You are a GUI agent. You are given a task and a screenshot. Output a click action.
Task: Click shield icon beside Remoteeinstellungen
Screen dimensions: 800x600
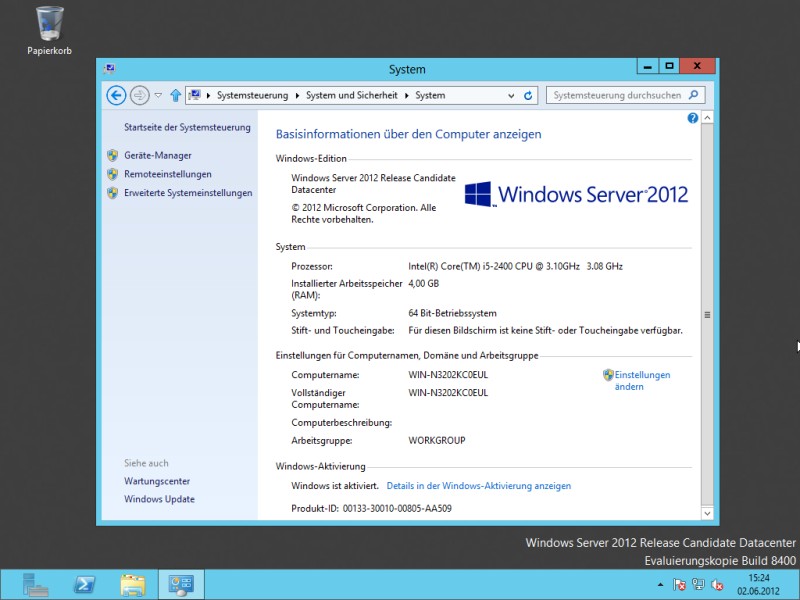pyautogui.click(x=113, y=174)
